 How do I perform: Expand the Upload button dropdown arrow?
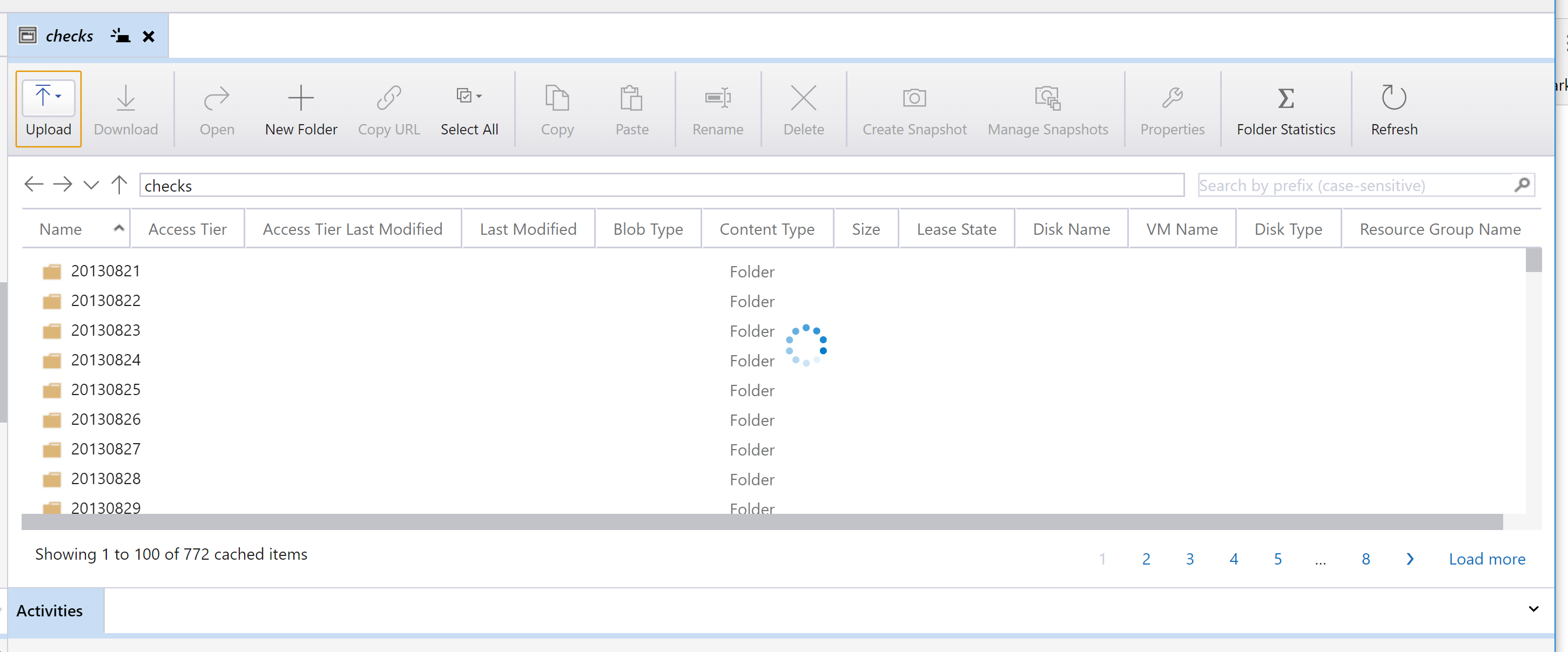pyautogui.click(x=58, y=96)
